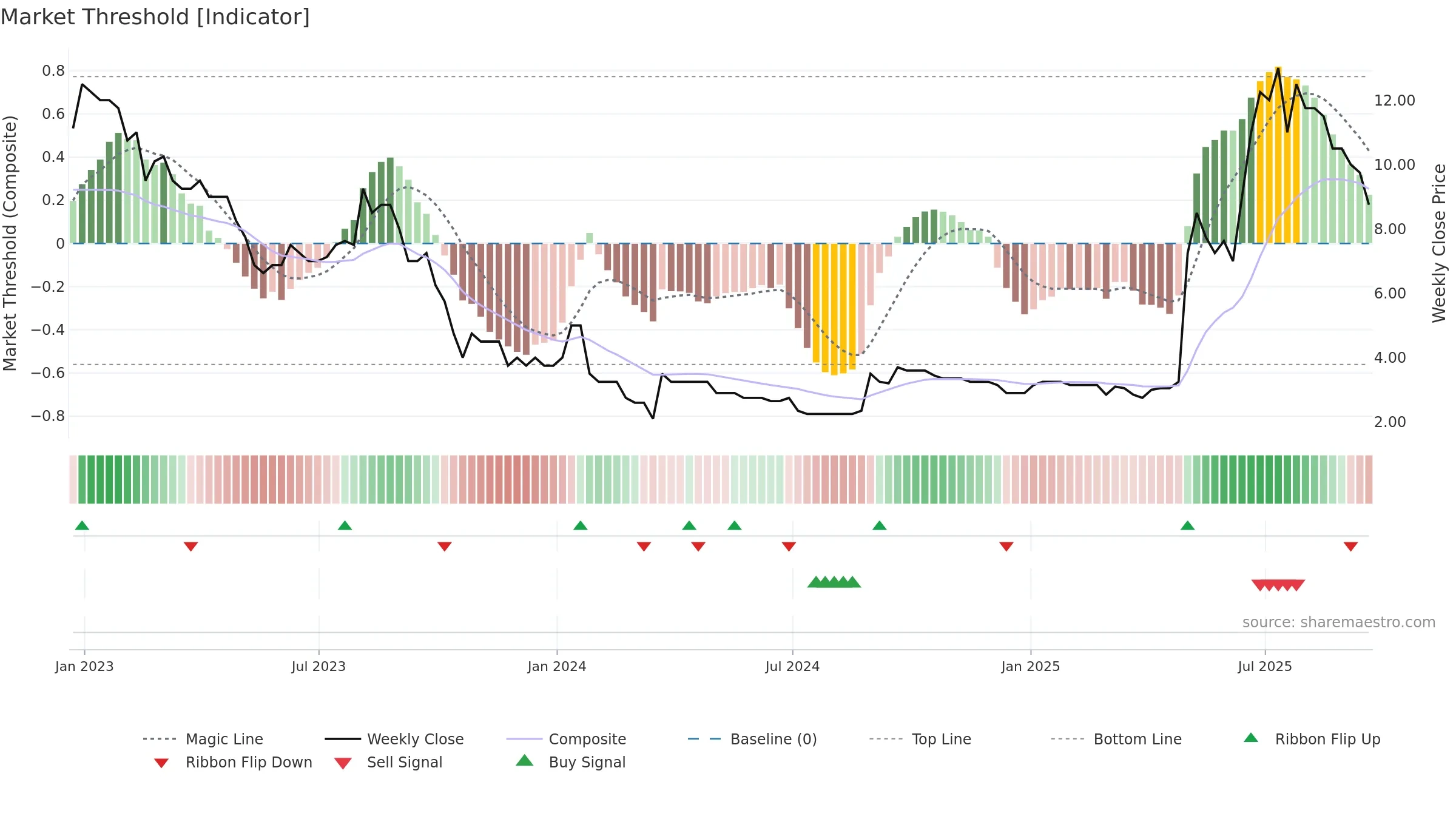1456x819 pixels.
Task: Toggle the Composite legend entry
Action: [566, 739]
